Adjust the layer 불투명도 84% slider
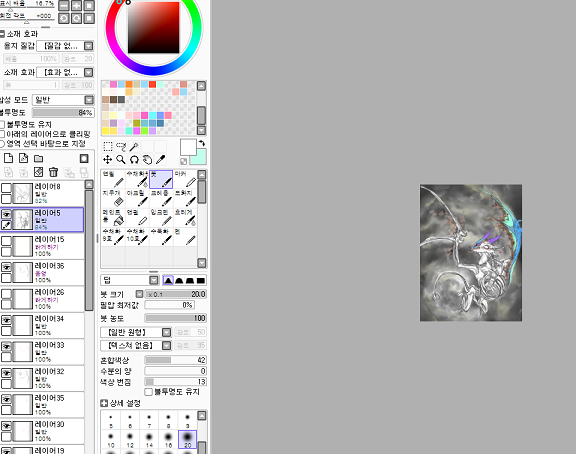This screenshot has height=454, width=576. pyautogui.click(x=63, y=113)
